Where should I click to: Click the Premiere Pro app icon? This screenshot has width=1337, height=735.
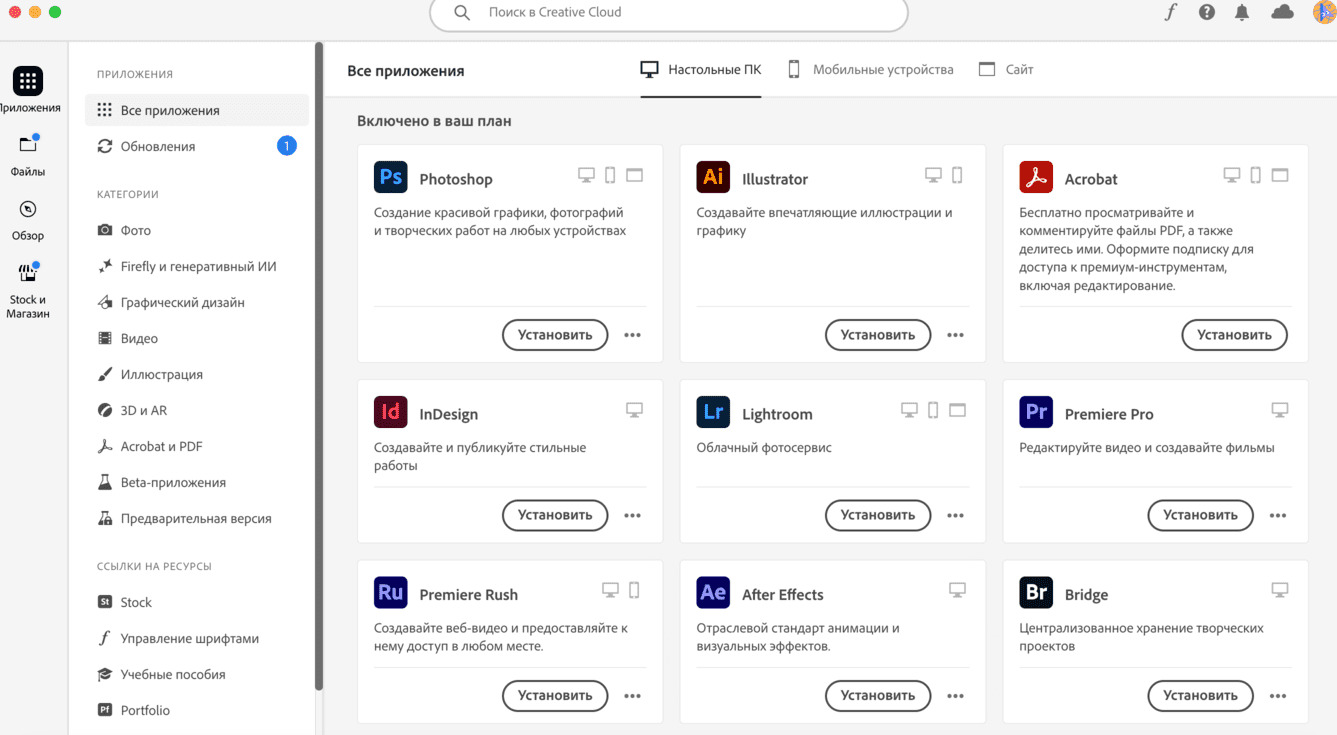click(1036, 412)
